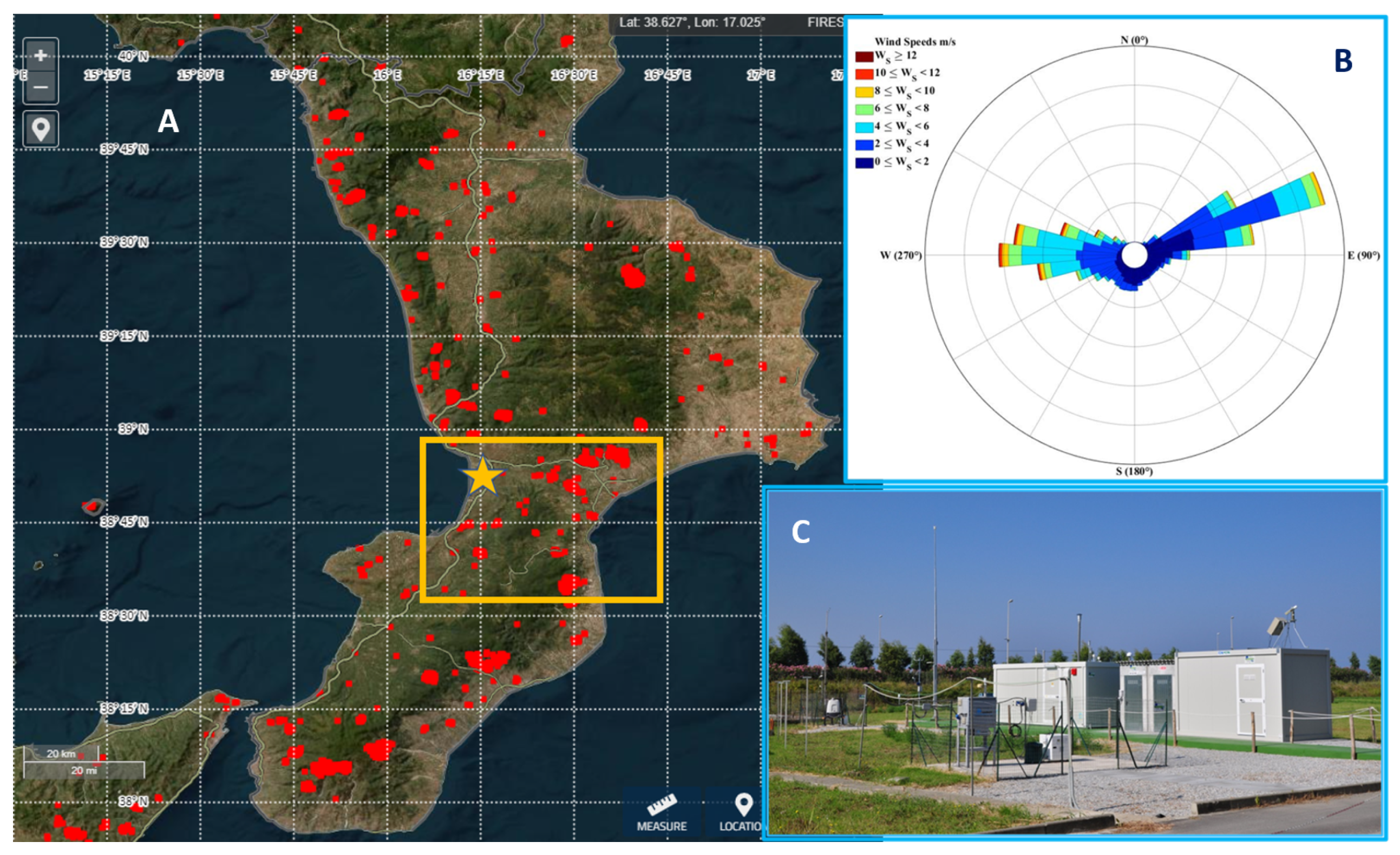Image resolution: width=1400 pixels, height=855 pixels.
Task: Click the dark red Ws ≥ 12 swatch
Action: [863, 57]
